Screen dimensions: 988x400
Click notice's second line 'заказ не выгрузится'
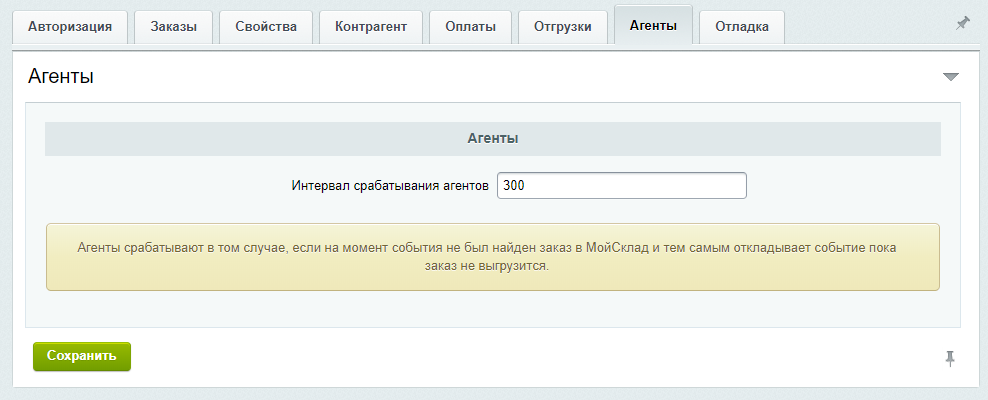[493, 267]
